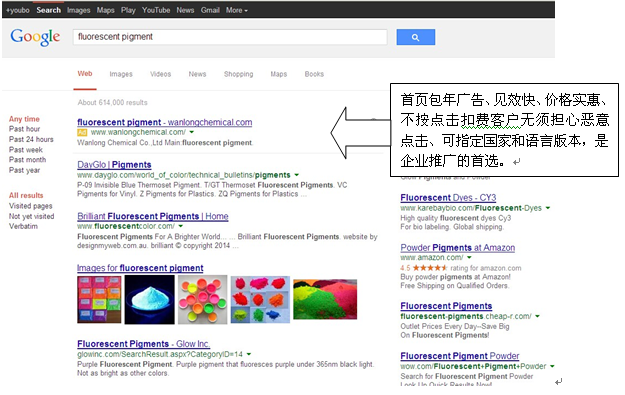
Task: Click the fluorescent pigment search input field
Action: [x=230, y=37]
